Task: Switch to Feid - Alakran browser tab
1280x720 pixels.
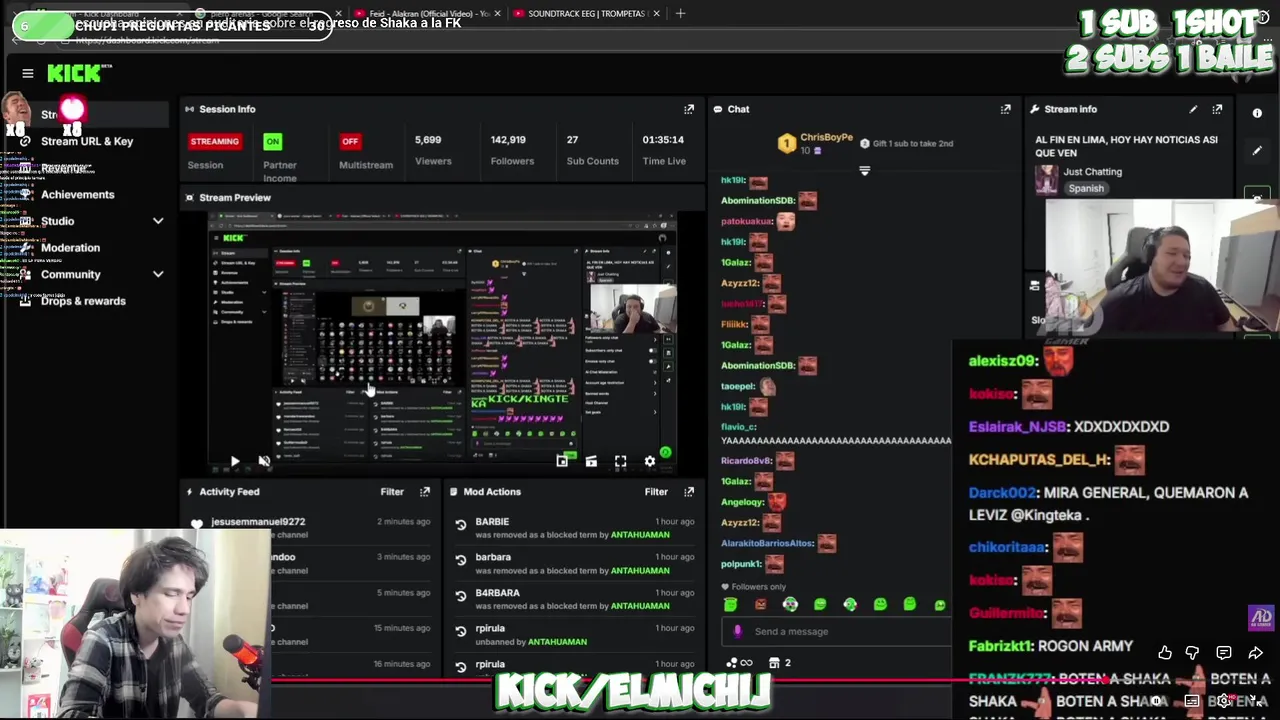Action: point(430,13)
